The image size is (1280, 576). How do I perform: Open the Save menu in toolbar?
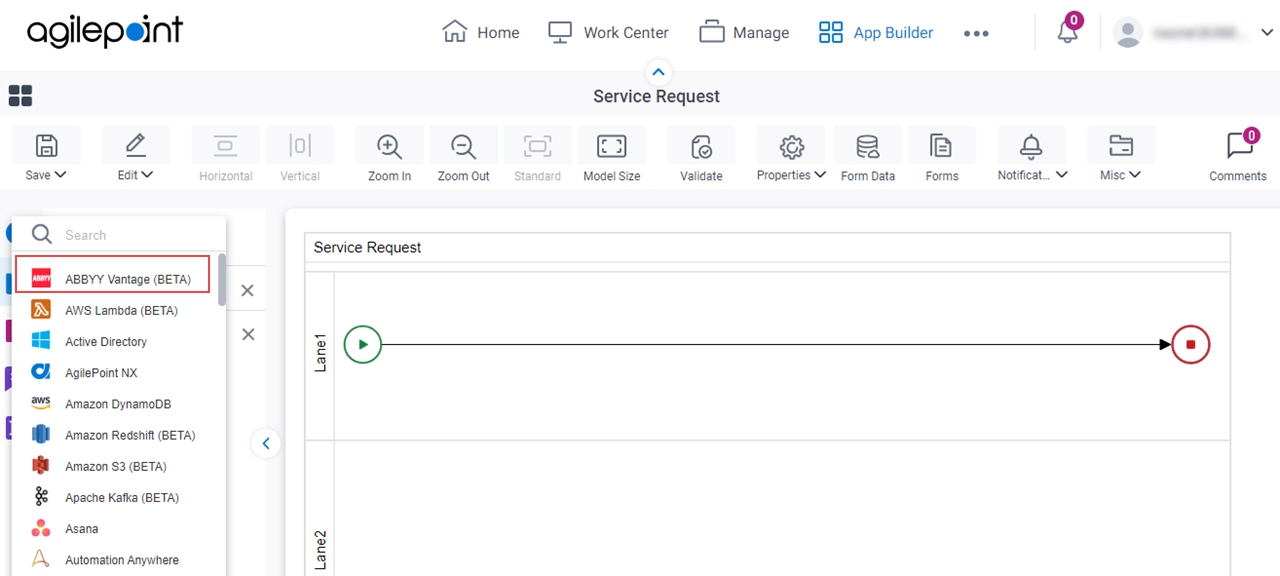click(x=46, y=156)
